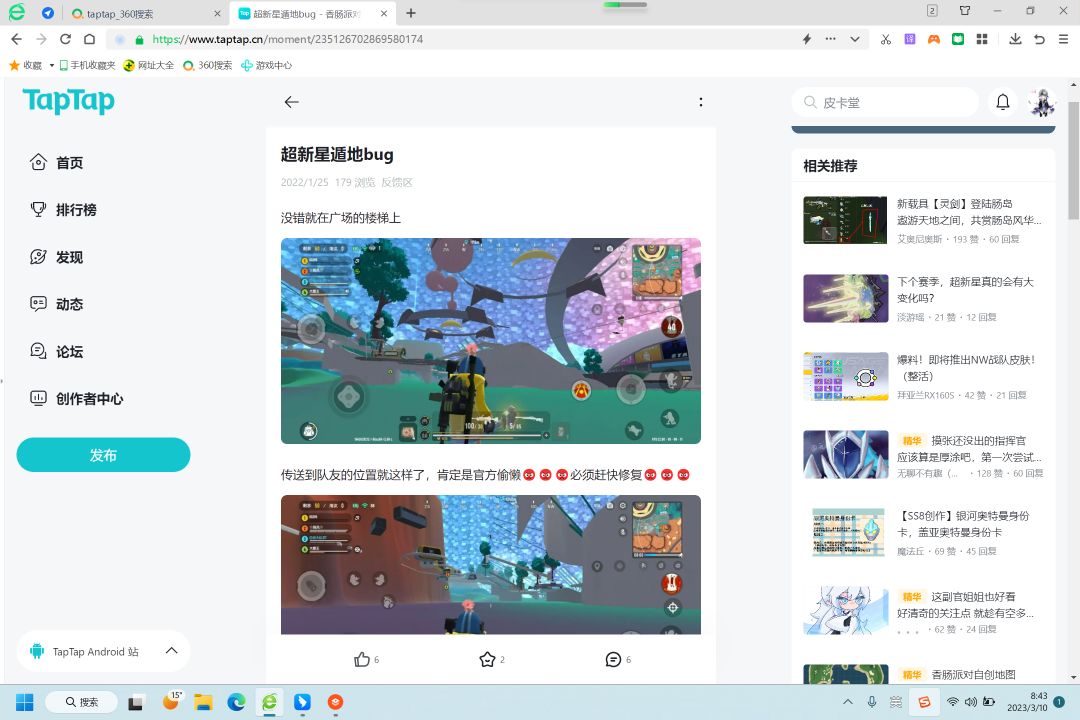
Task: Open 手机收藏夹 bookmark
Action: 87,65
